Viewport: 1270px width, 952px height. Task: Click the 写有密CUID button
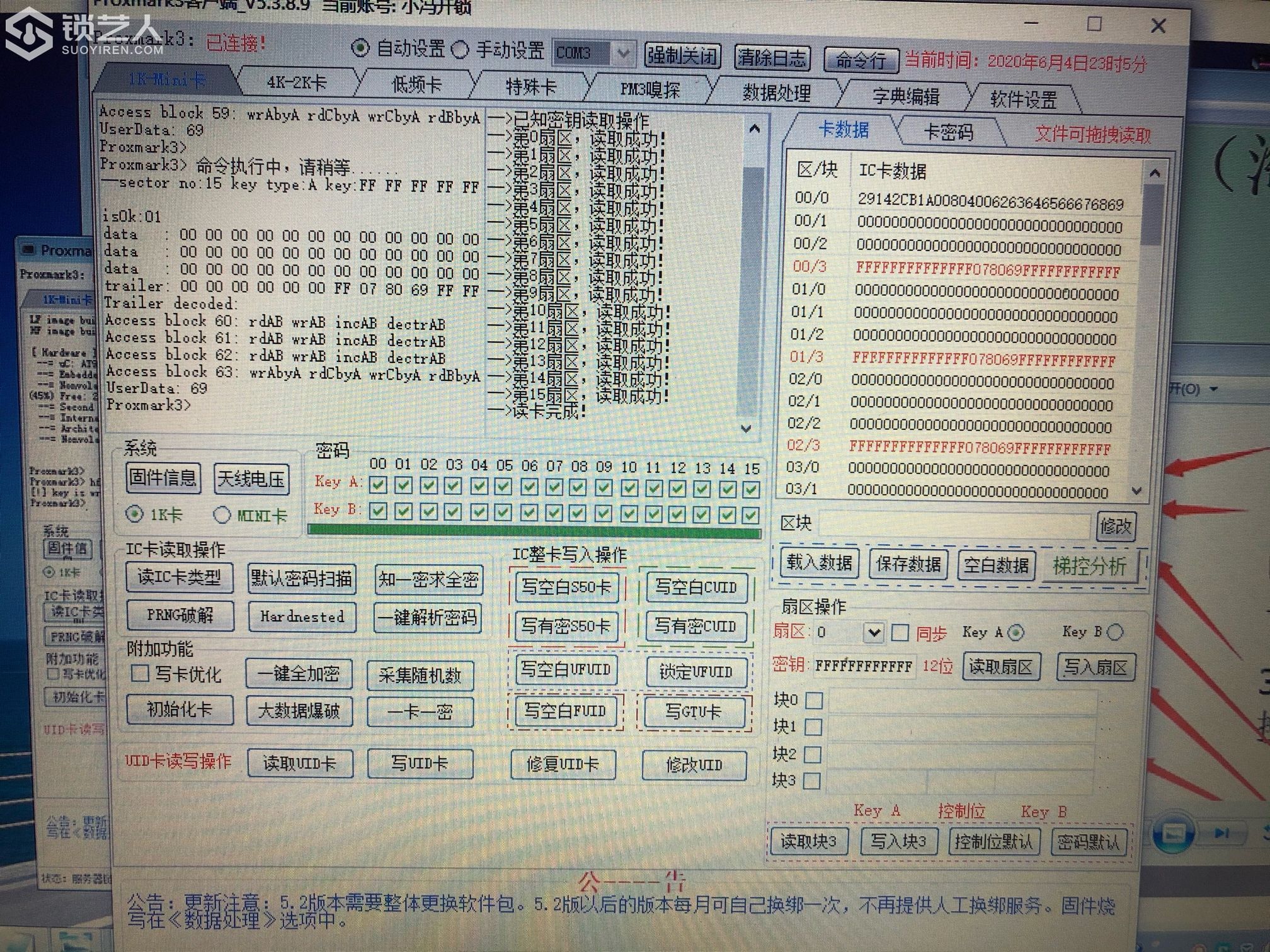[x=695, y=627]
